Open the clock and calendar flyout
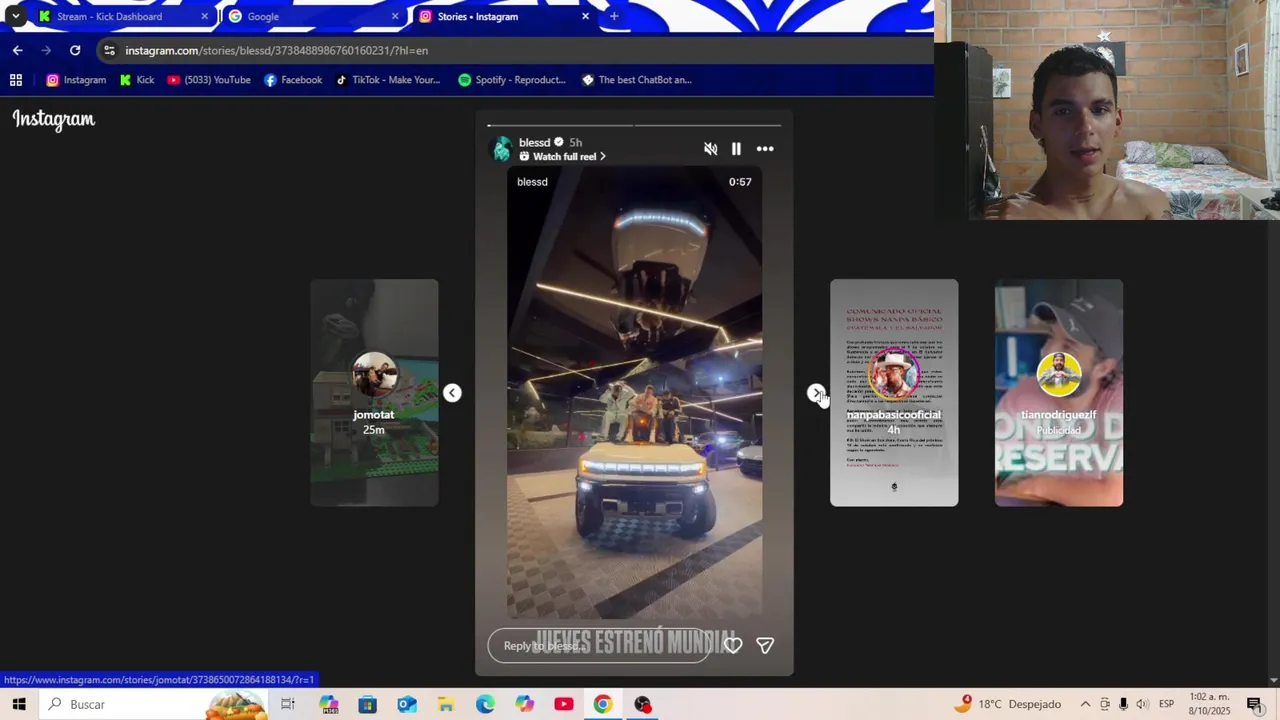 pos(1210,705)
